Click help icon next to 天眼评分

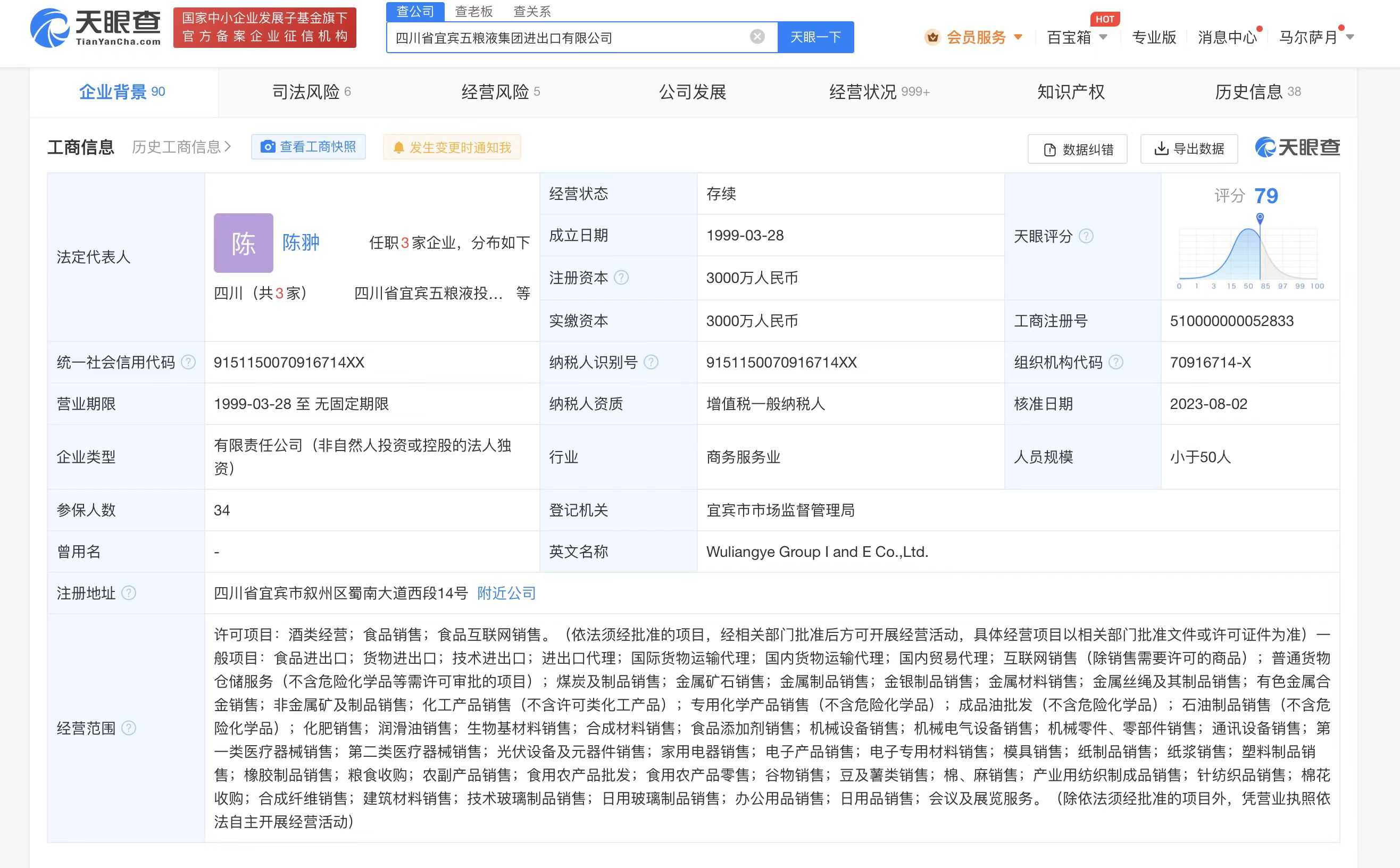point(1086,236)
